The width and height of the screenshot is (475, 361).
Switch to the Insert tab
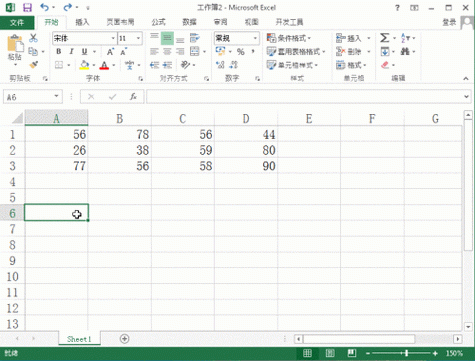click(82, 22)
